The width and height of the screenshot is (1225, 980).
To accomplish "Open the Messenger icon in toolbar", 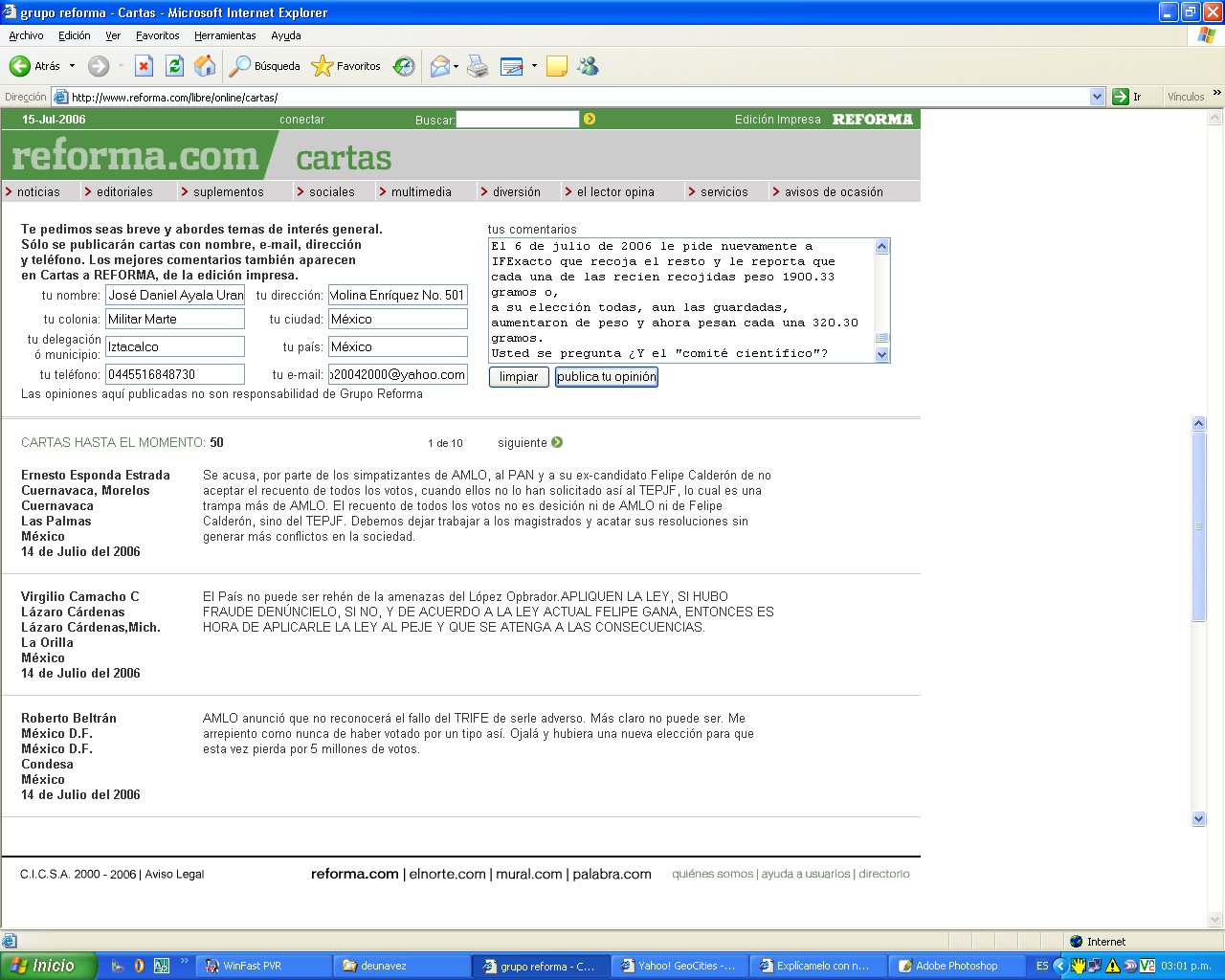I will [x=588, y=66].
